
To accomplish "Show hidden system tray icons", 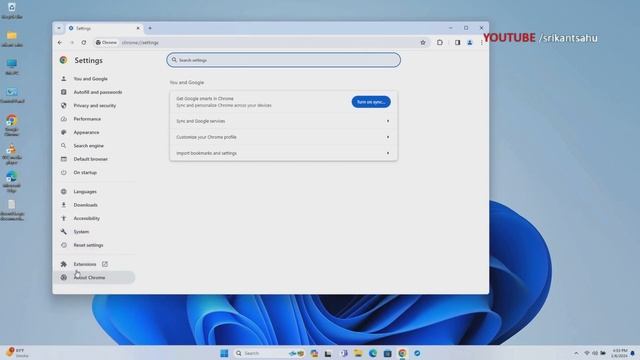I will click(576, 353).
